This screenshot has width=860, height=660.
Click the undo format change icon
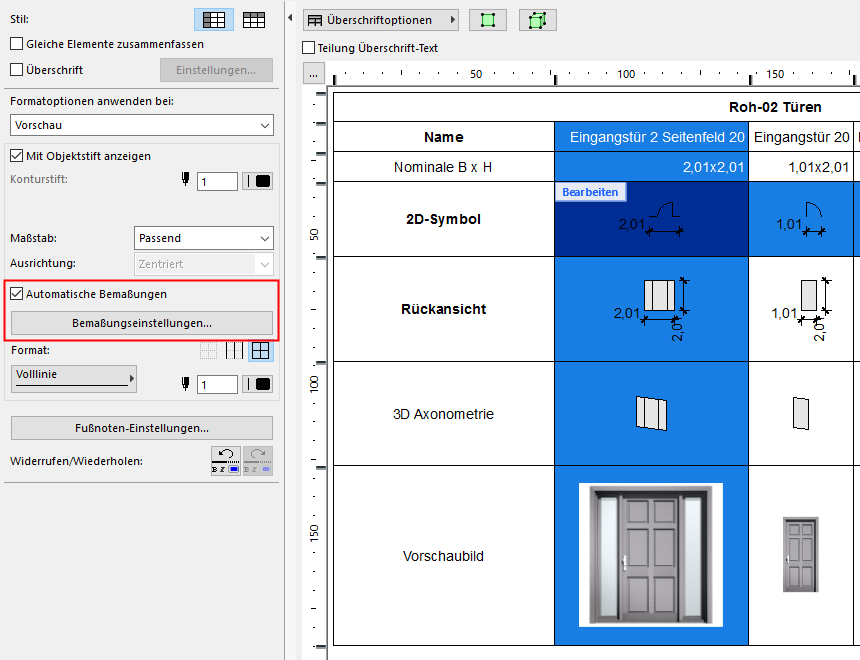point(226,461)
